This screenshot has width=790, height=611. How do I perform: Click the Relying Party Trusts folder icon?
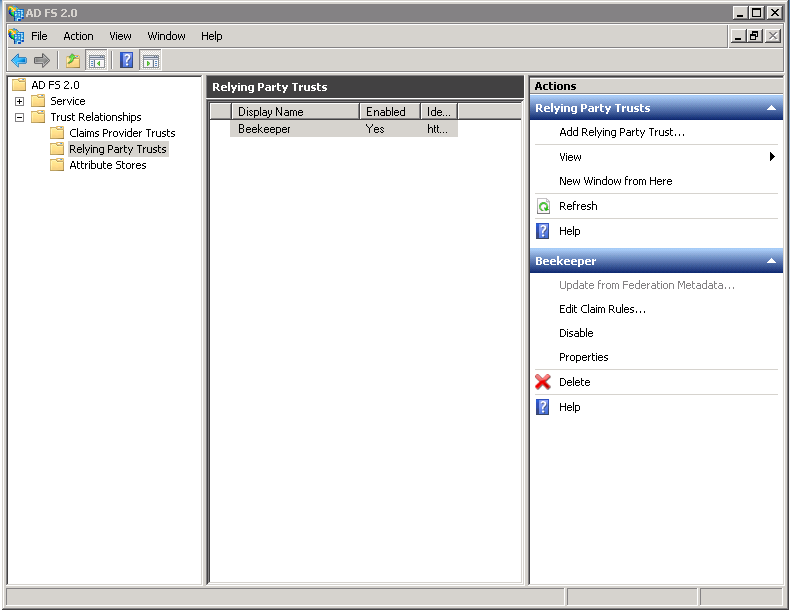(57, 149)
